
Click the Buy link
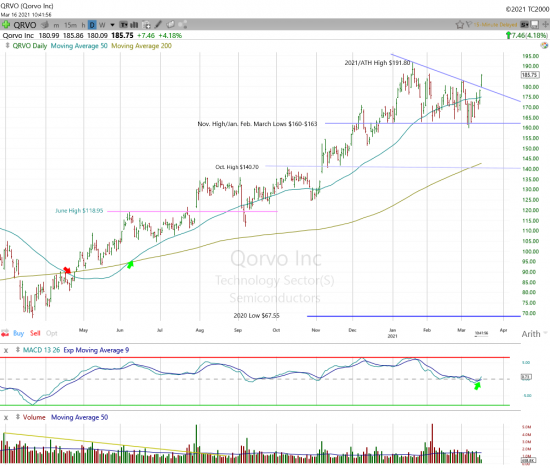pos(19,333)
